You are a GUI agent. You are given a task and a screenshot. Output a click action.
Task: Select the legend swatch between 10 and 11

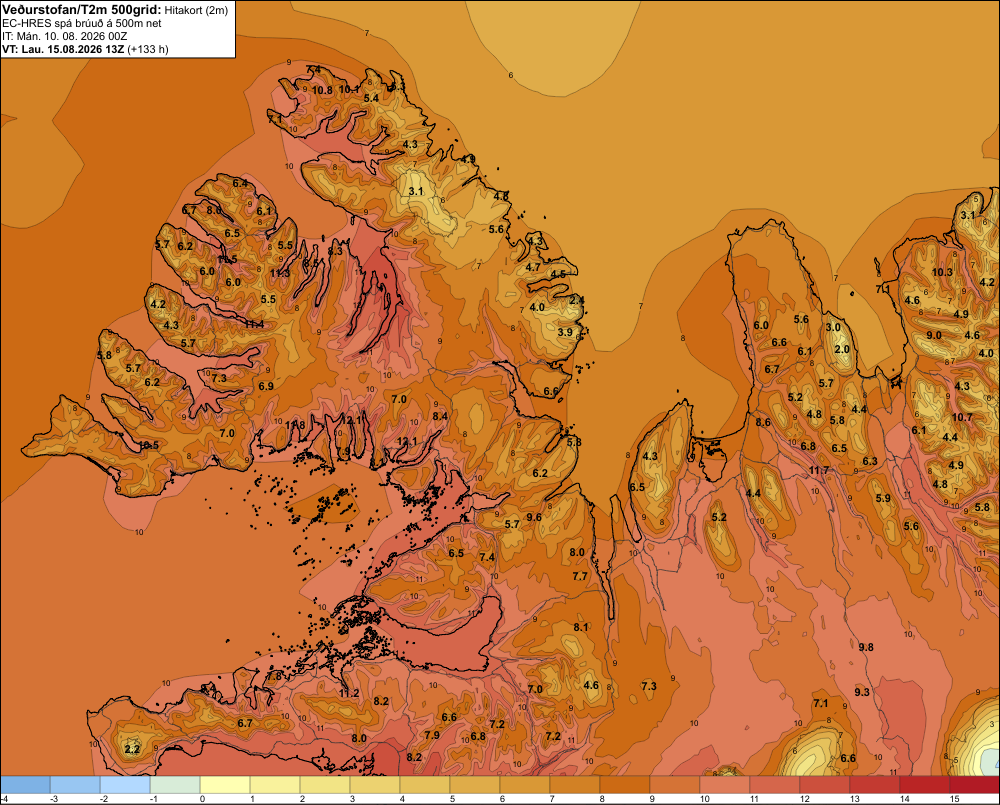tap(724, 785)
